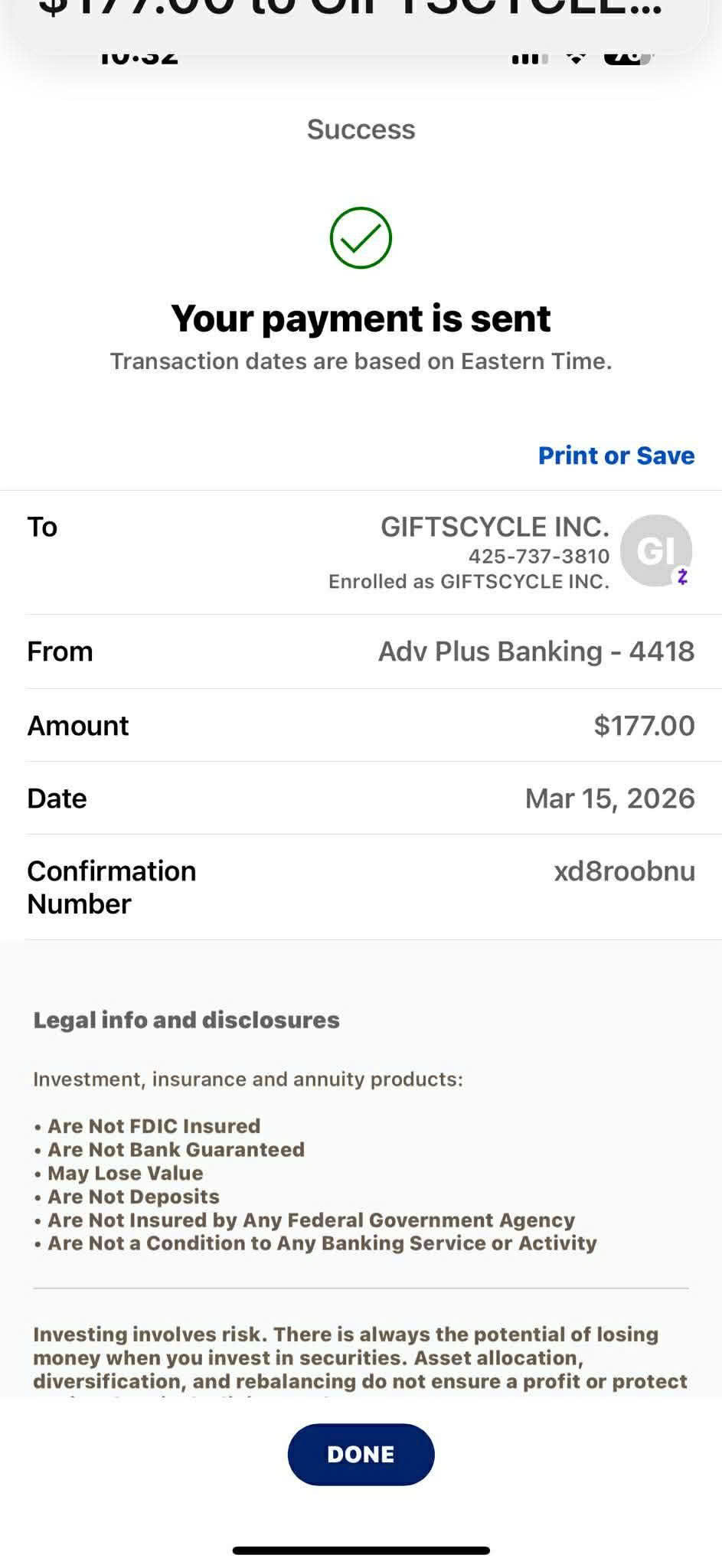Tap the GI recipient avatar
Viewport: 722px width, 1568px height.
(655, 550)
